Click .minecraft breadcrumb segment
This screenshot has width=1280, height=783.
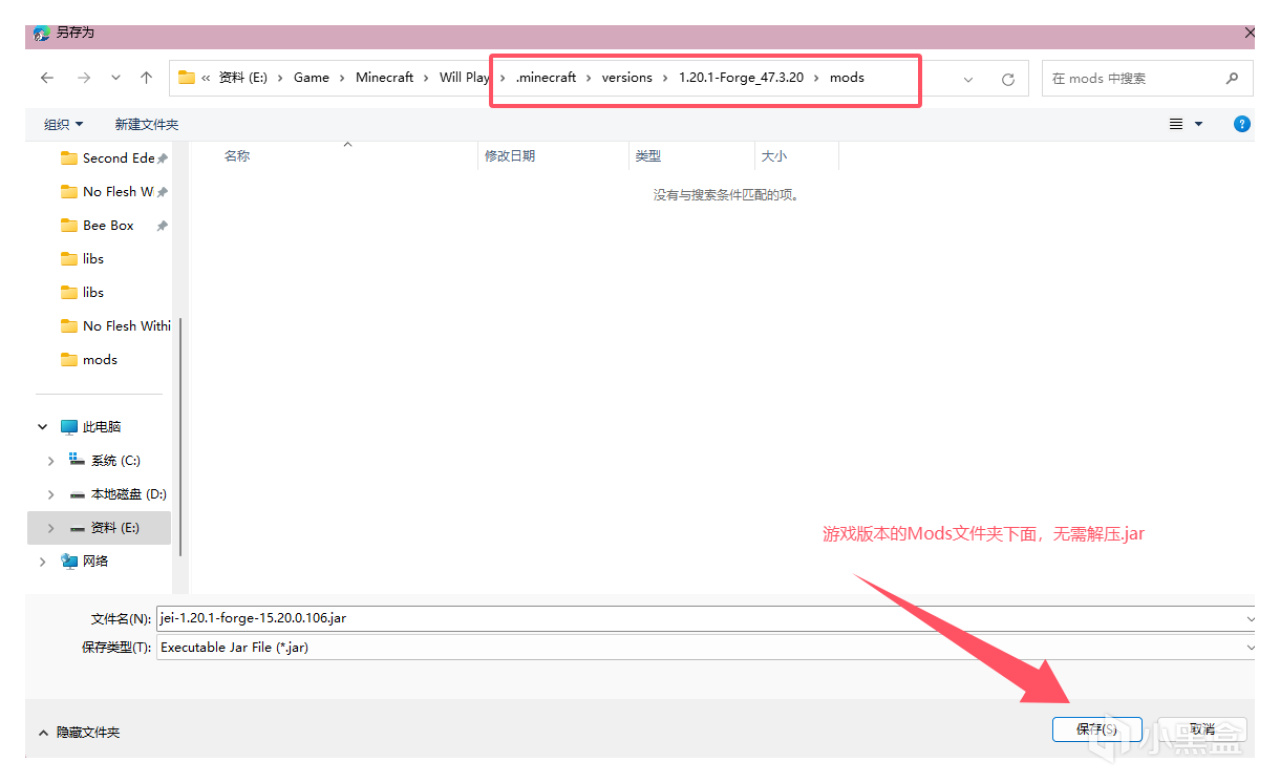546,77
